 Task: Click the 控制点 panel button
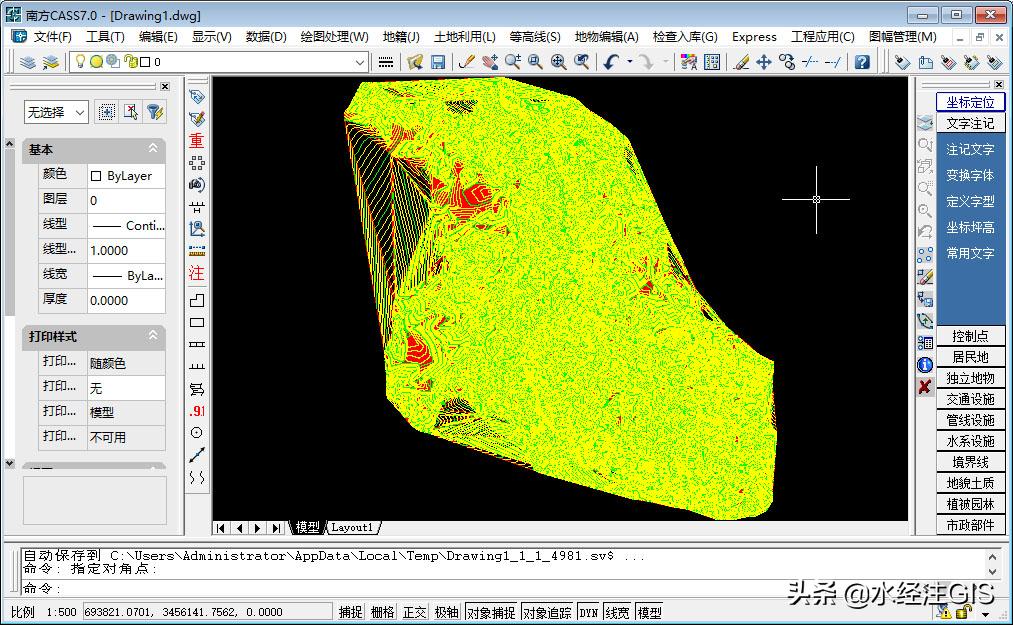pos(970,336)
